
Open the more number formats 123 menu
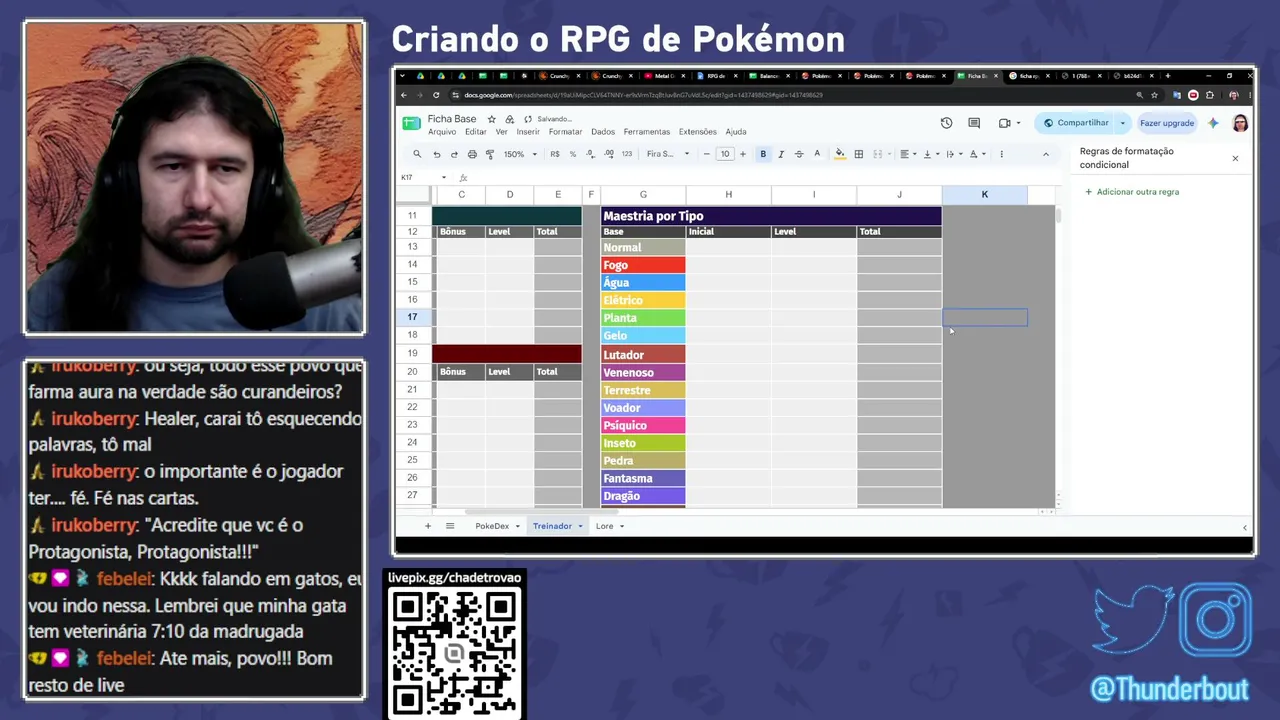click(x=627, y=154)
